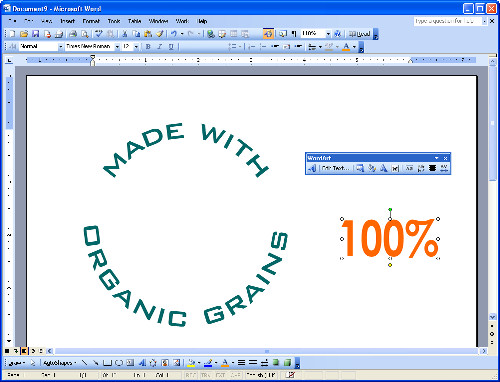The width and height of the screenshot is (500, 382).
Task: Open the File menu
Action: coord(13,21)
